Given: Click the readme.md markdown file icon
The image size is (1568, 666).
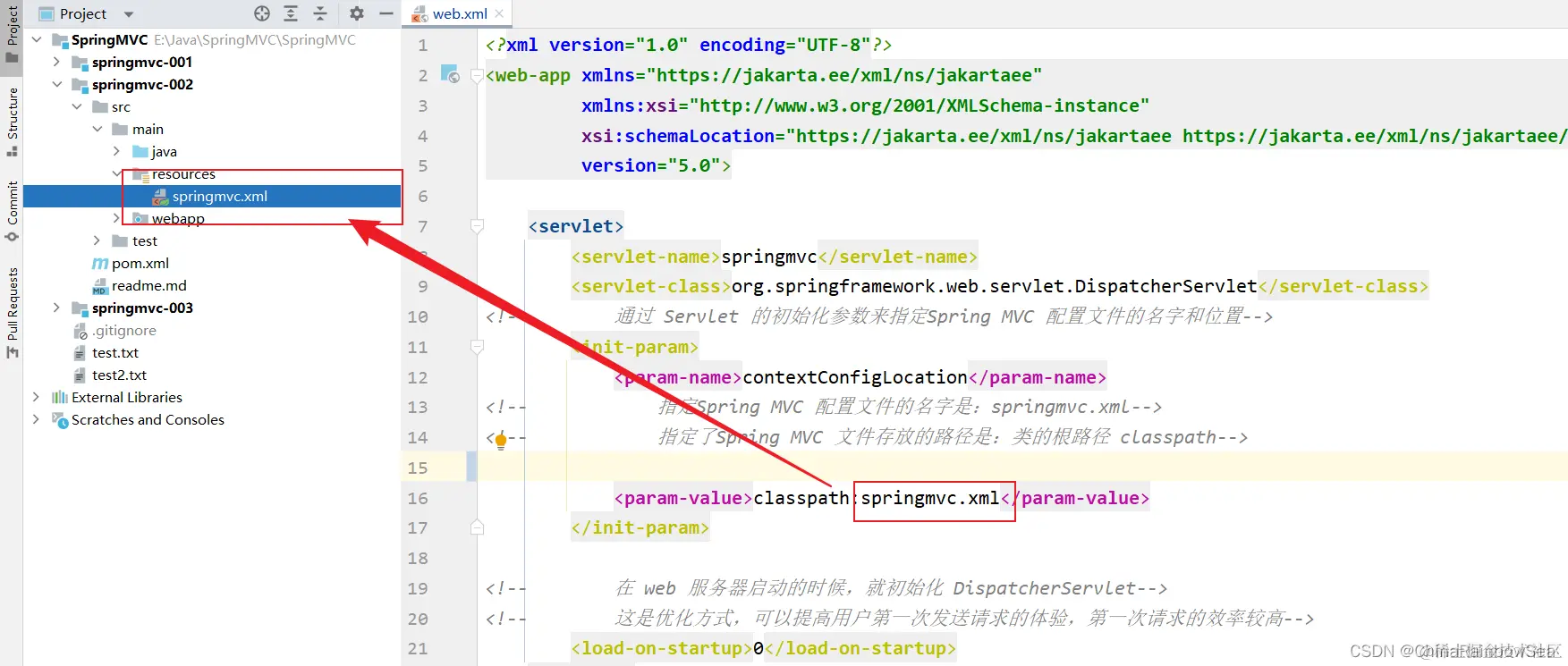Looking at the screenshot, I should [100, 286].
